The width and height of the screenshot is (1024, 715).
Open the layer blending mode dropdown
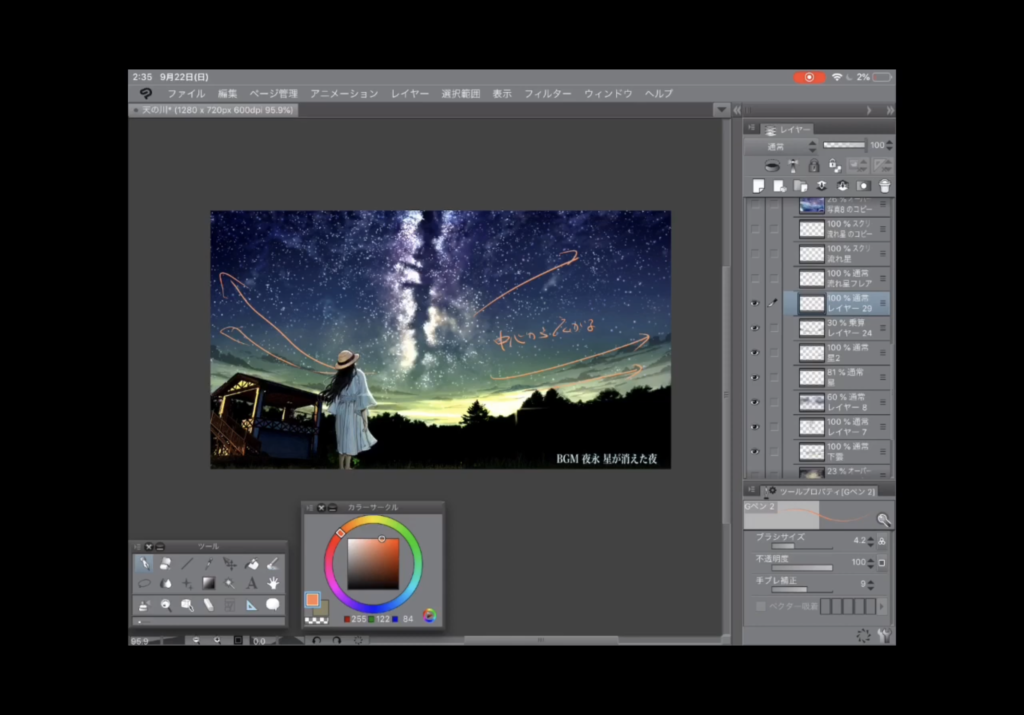[782, 146]
